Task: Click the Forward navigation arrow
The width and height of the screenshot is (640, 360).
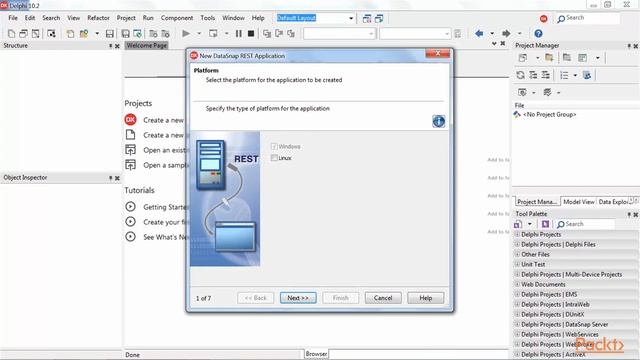Action: [x=506, y=33]
